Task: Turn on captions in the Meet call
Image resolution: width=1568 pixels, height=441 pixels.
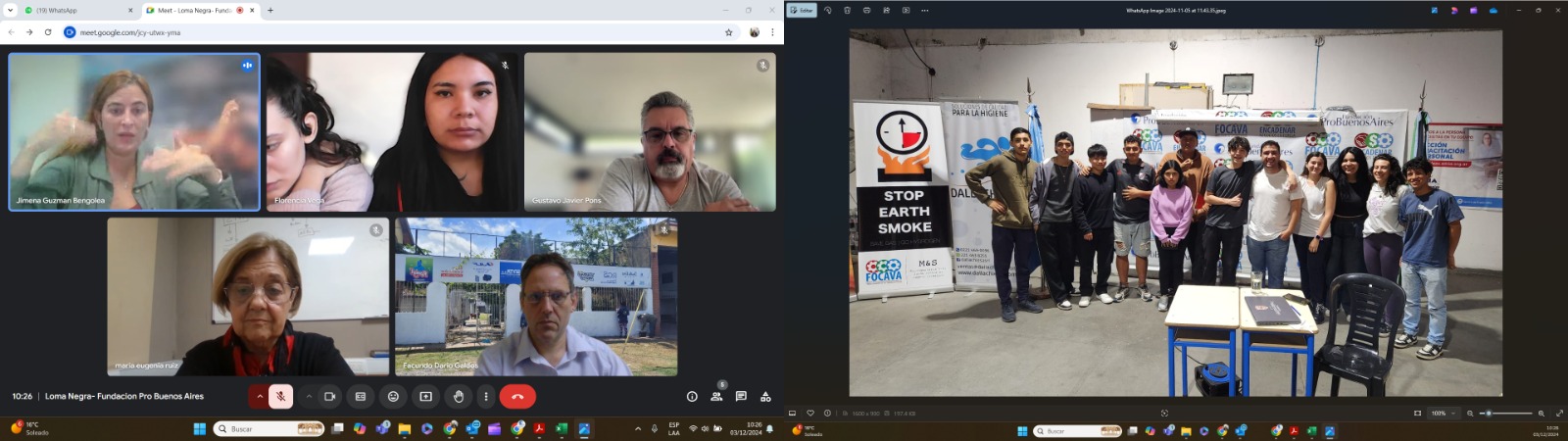Action: [361, 397]
